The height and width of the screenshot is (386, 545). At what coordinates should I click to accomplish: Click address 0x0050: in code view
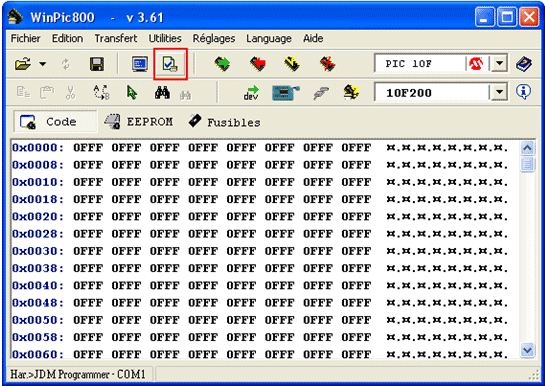pos(38,320)
